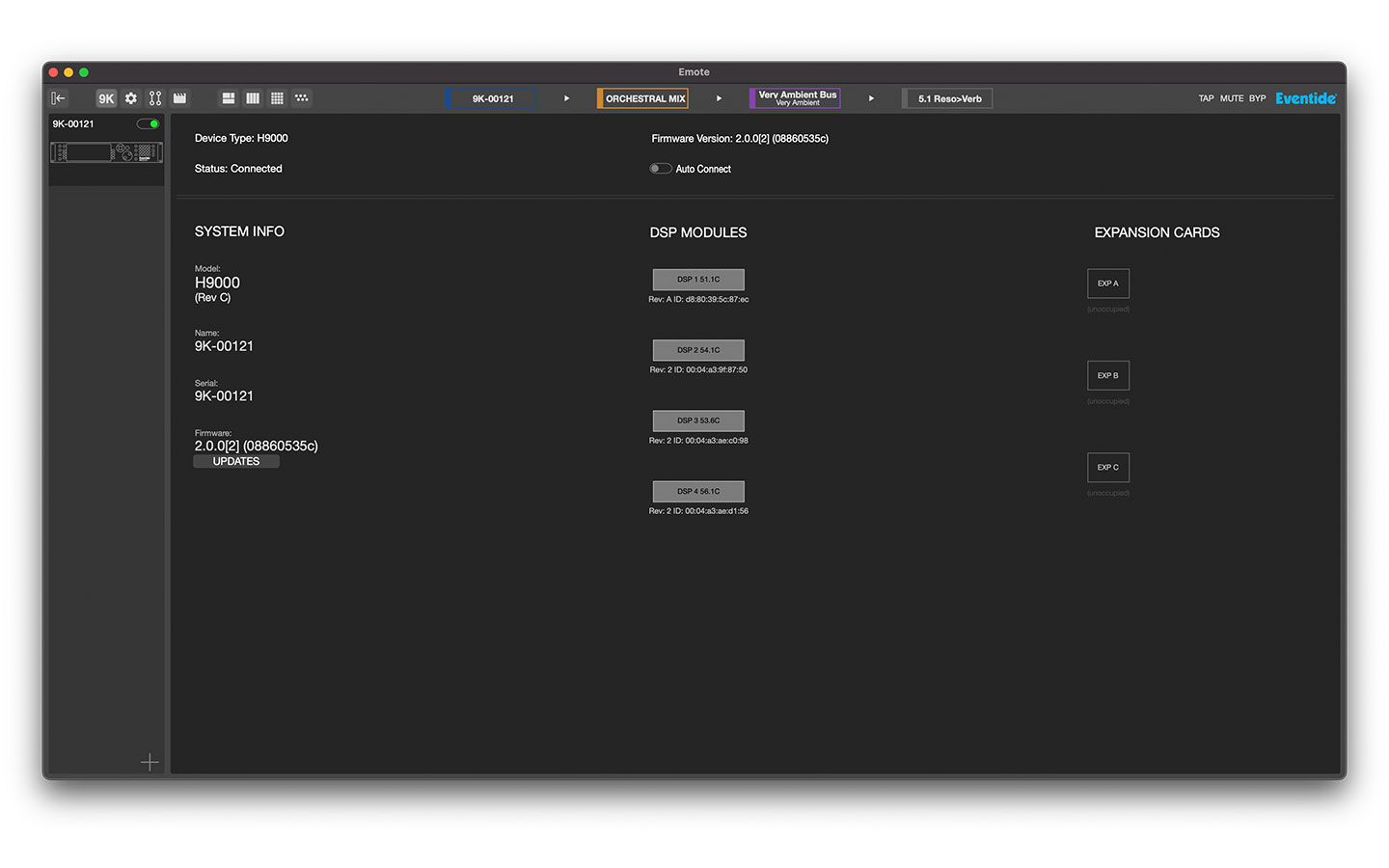Click the 9K-00121 value under Serial
The width and height of the screenshot is (1389, 868).
point(224,396)
